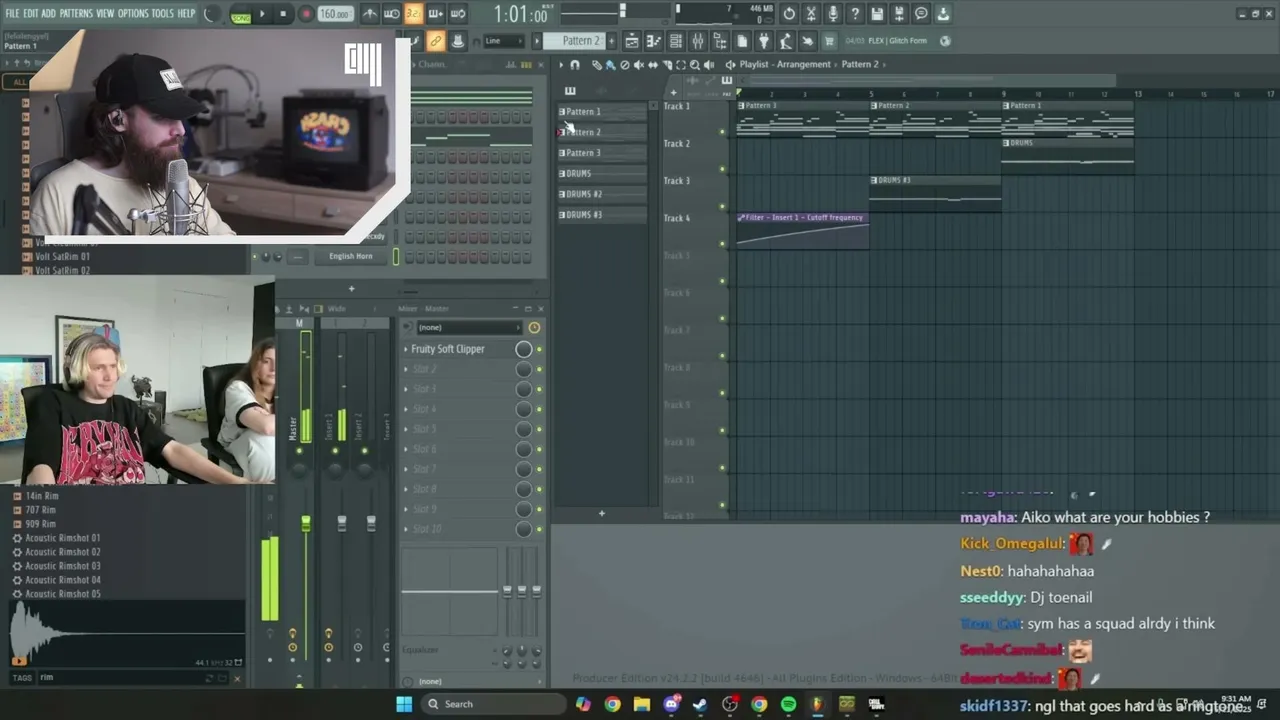Click the microphone one-click recording icon
The image size is (1280, 720).
point(833,14)
